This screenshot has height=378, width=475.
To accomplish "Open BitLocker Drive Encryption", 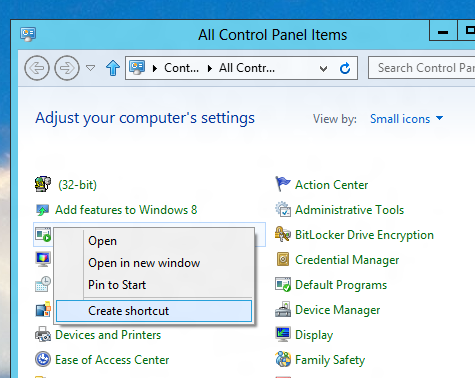I will point(364,235).
